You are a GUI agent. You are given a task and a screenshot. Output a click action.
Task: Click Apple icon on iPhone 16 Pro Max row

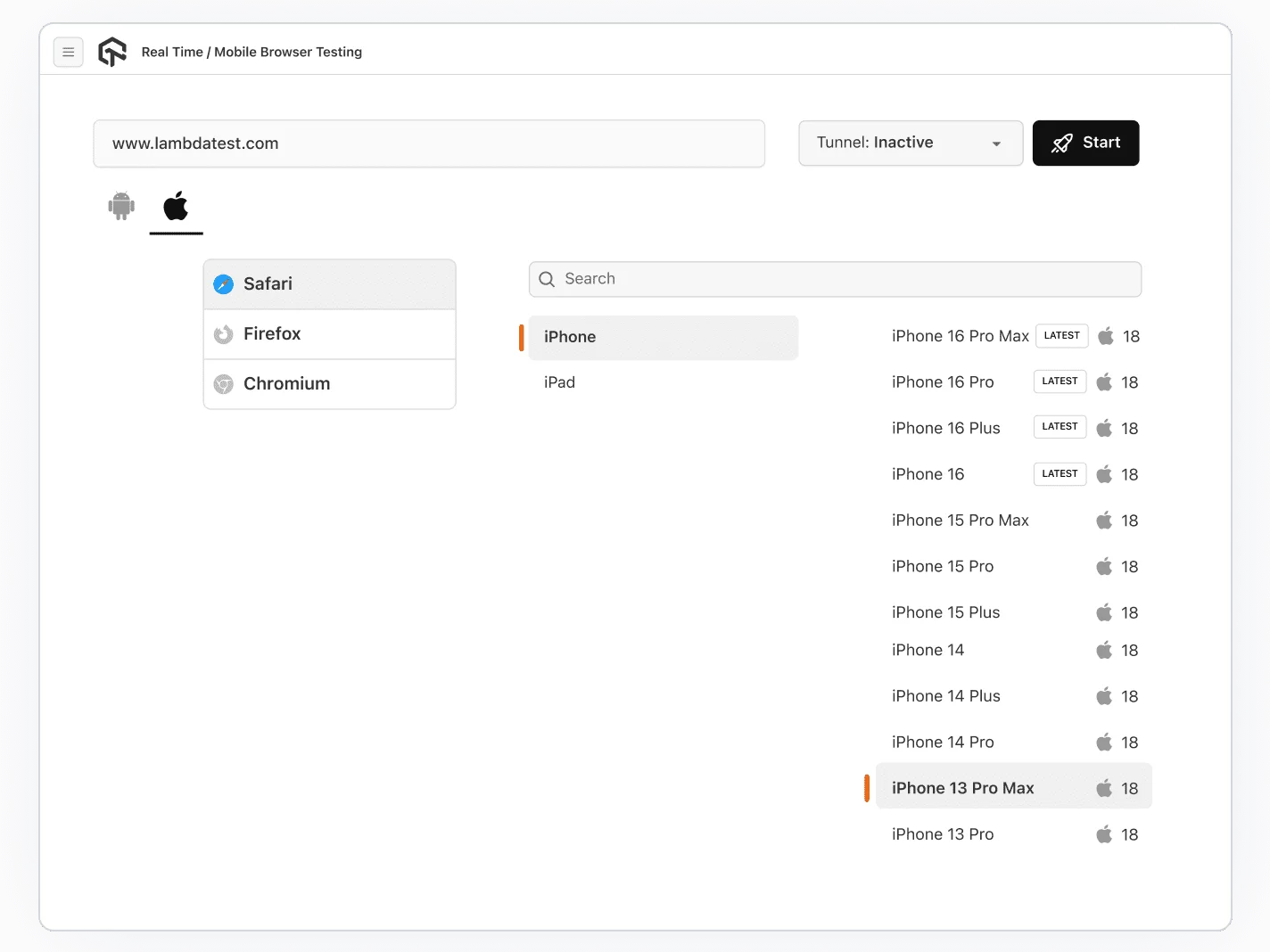(x=1106, y=336)
